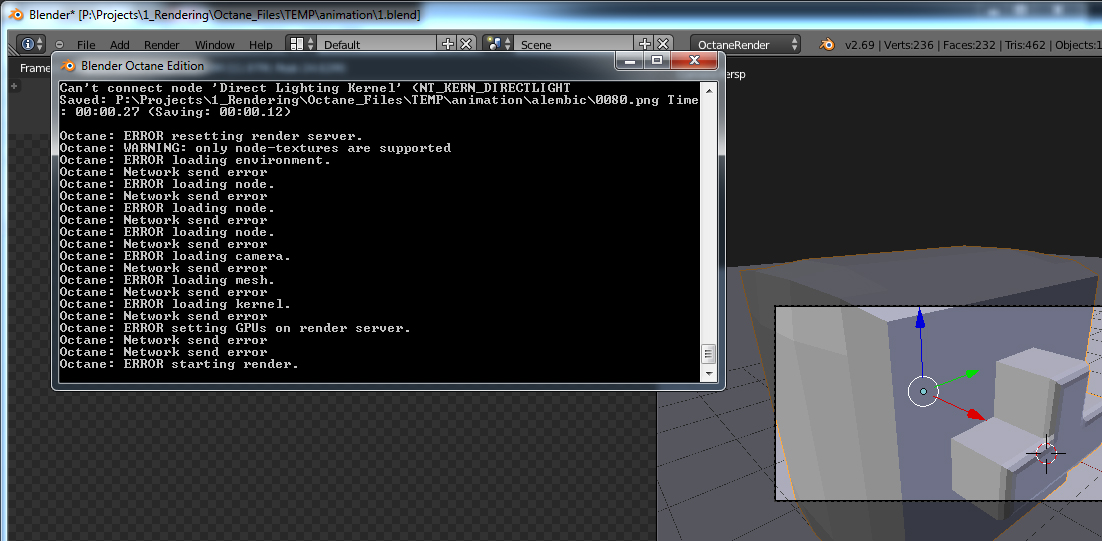Click the Default screen layout name field
The image size is (1102, 541).
377,44
